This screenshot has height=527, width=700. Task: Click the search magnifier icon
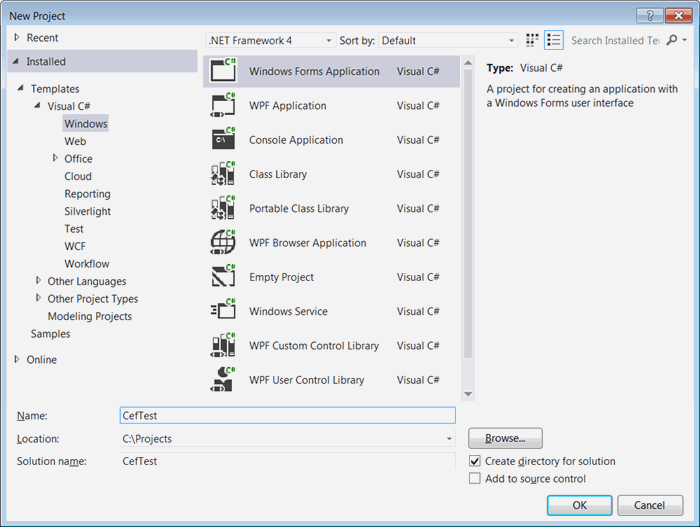671,40
